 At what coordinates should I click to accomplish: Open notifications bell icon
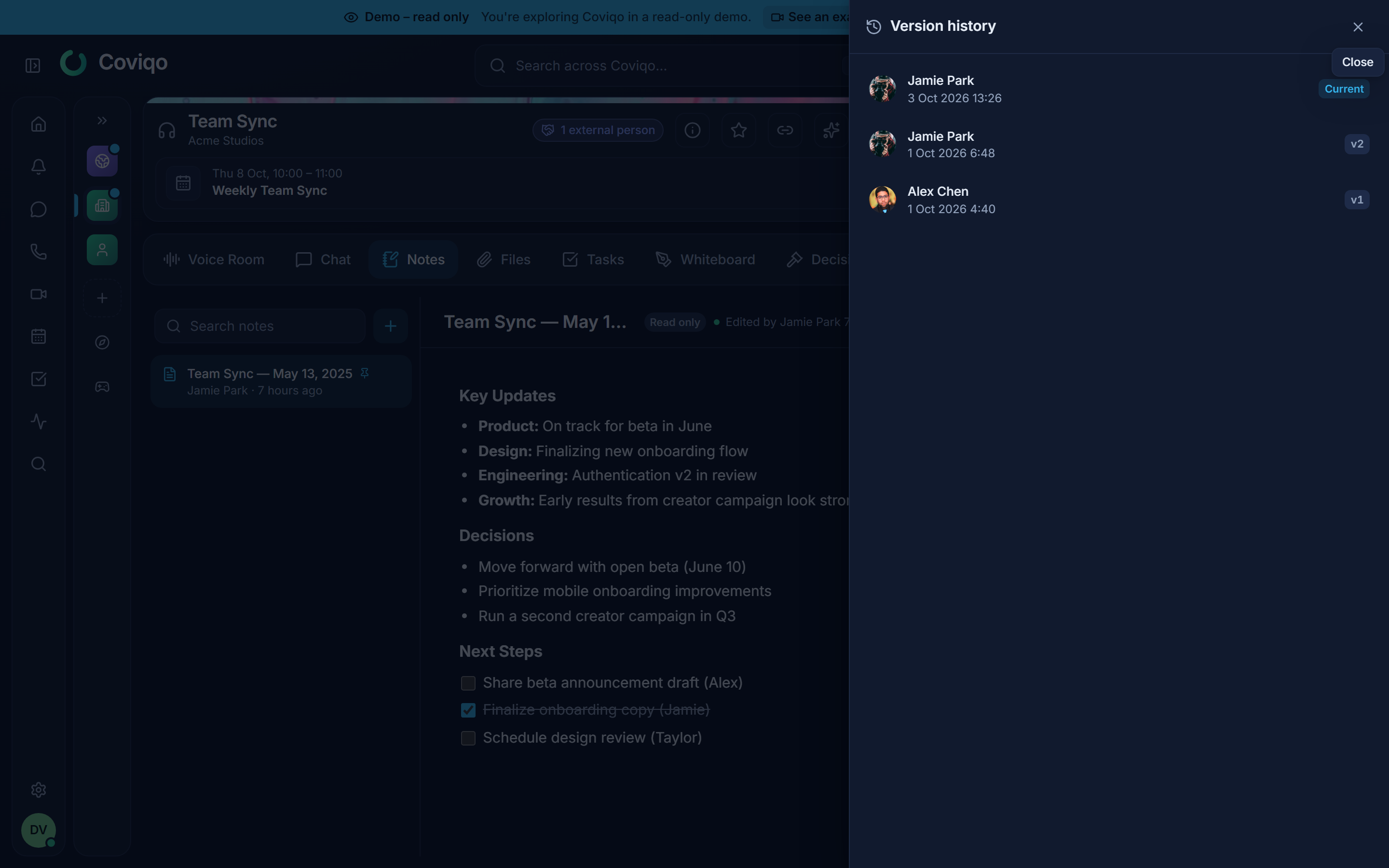[39, 166]
